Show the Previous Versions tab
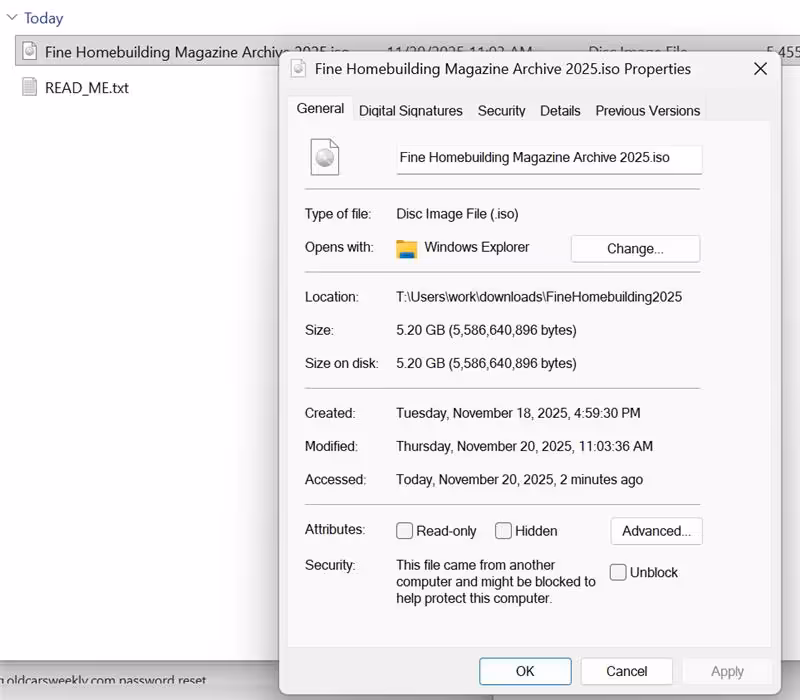Screen dimensions: 800x700 click(x=648, y=111)
